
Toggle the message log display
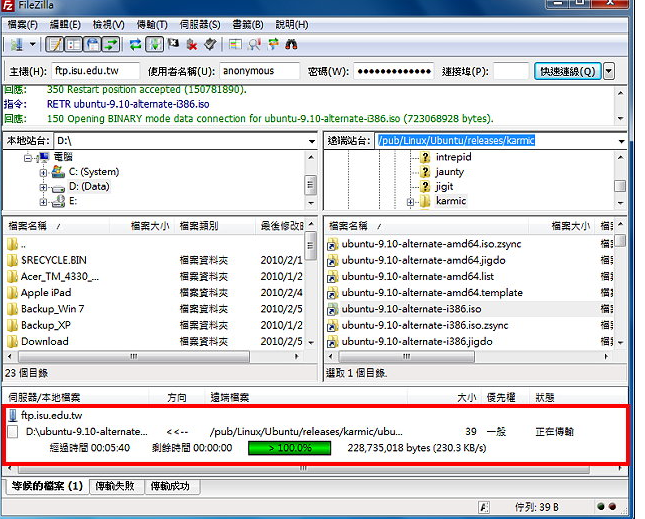(55, 44)
